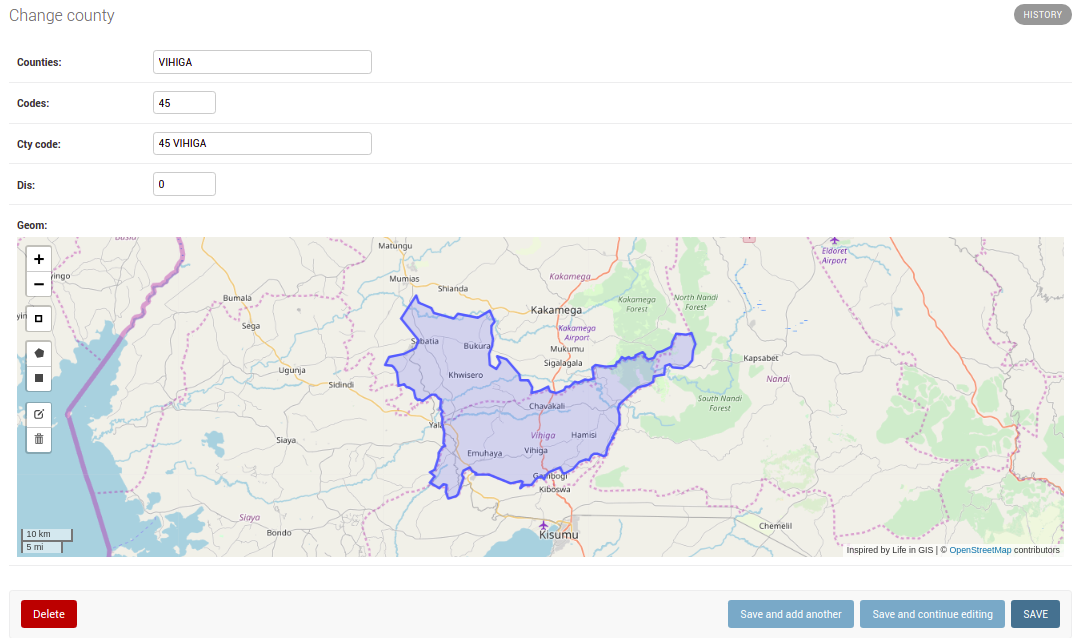Open the HISTORY panel

click(1042, 14)
